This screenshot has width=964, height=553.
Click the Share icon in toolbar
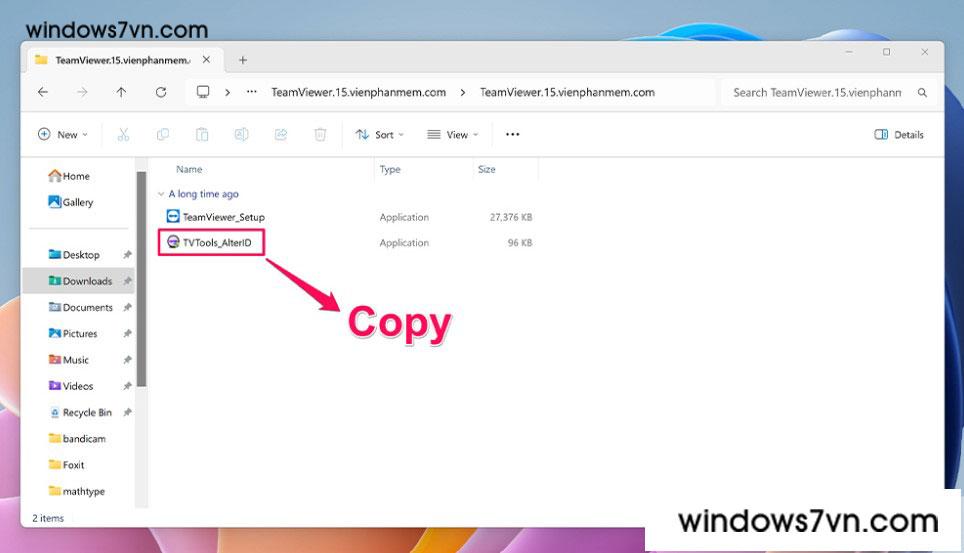[281, 135]
